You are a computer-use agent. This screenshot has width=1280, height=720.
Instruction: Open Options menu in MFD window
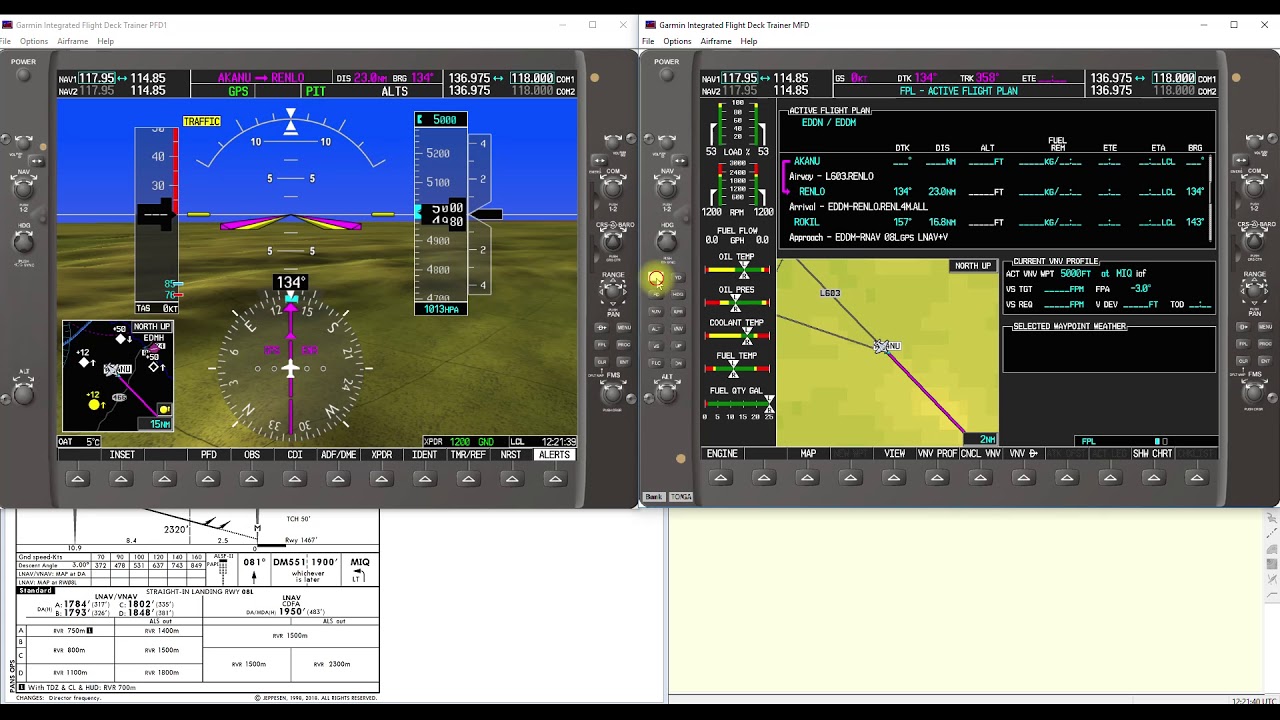(677, 41)
